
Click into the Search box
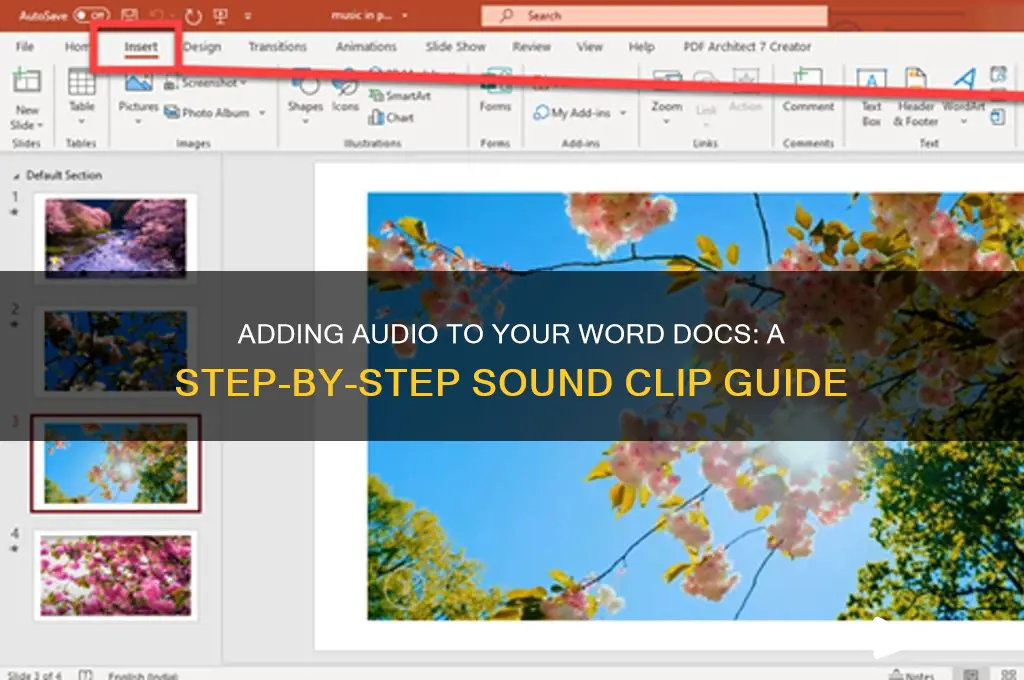pyautogui.click(x=654, y=16)
